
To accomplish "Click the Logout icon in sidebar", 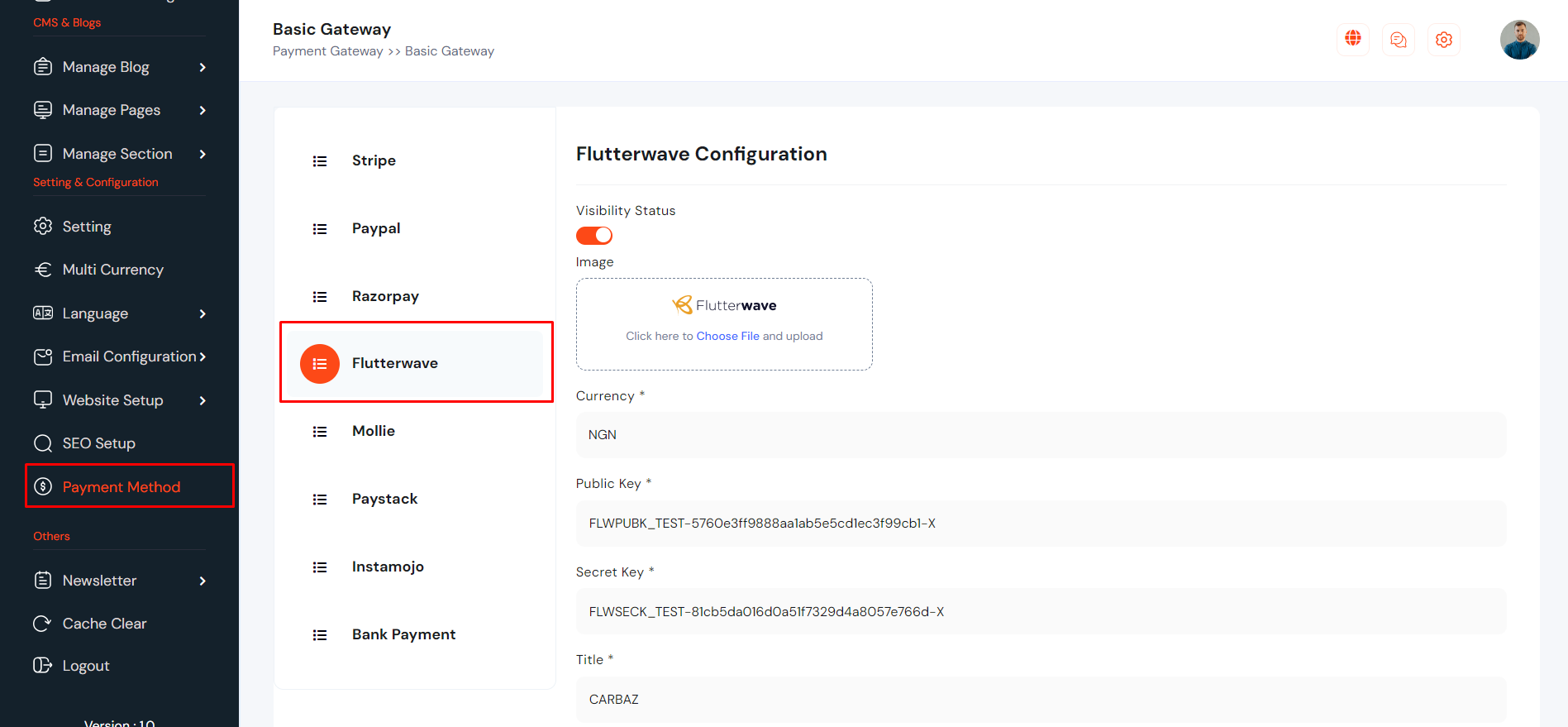I will (42, 666).
